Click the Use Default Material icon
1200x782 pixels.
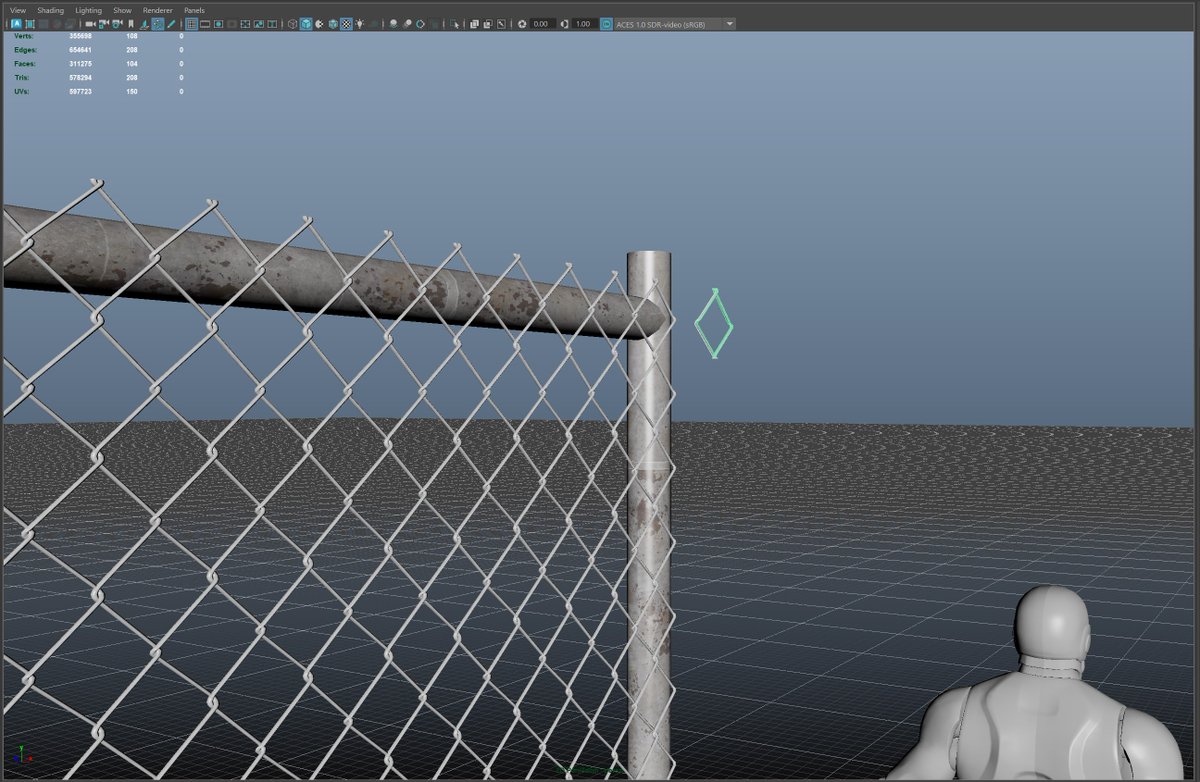click(x=319, y=24)
